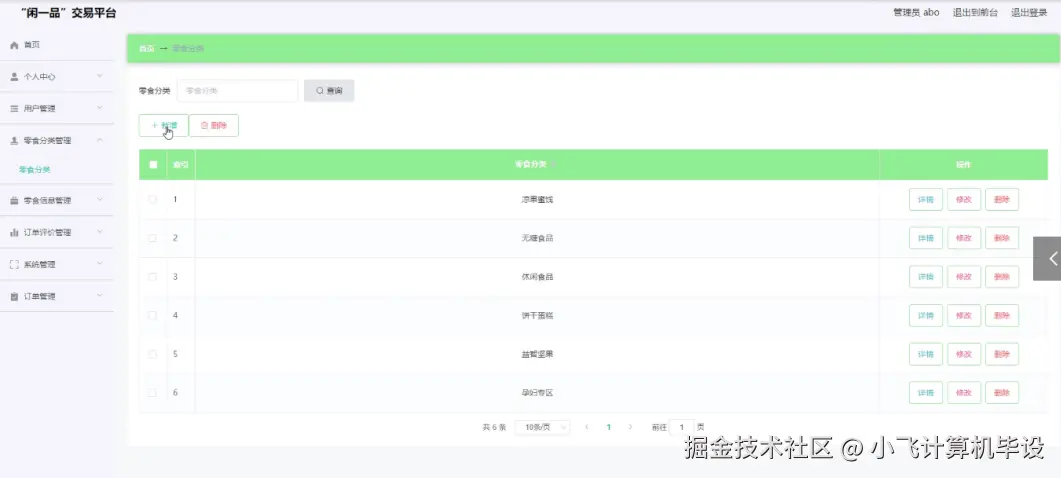Screen dimensions: 1061x478
Task: Click 修改 for 凉果蜜饯 row
Action: (x=964, y=200)
